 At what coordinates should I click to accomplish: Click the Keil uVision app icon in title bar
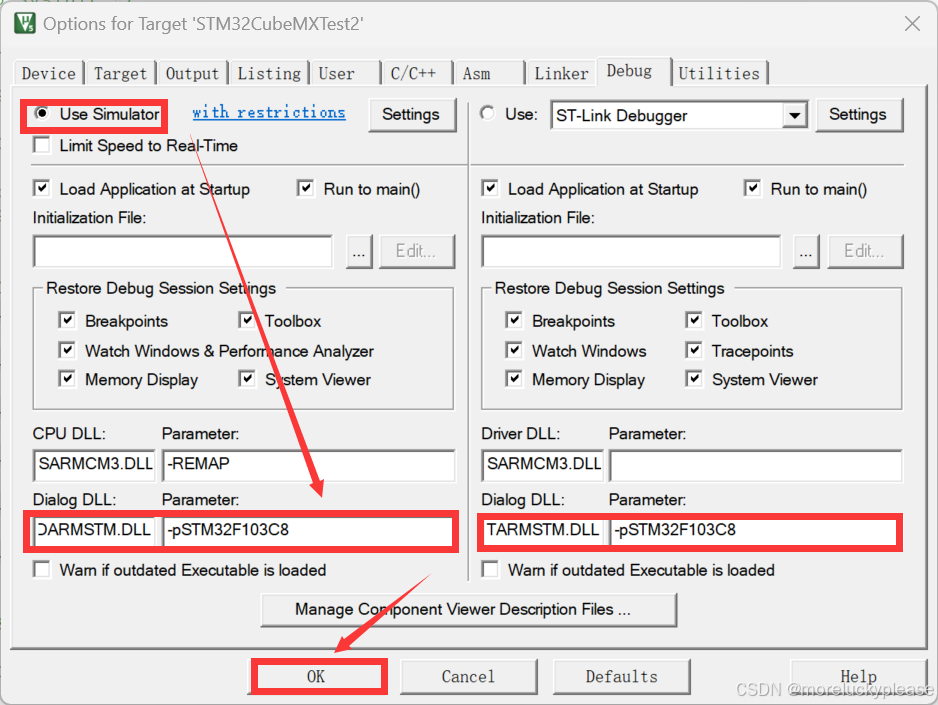coord(25,23)
